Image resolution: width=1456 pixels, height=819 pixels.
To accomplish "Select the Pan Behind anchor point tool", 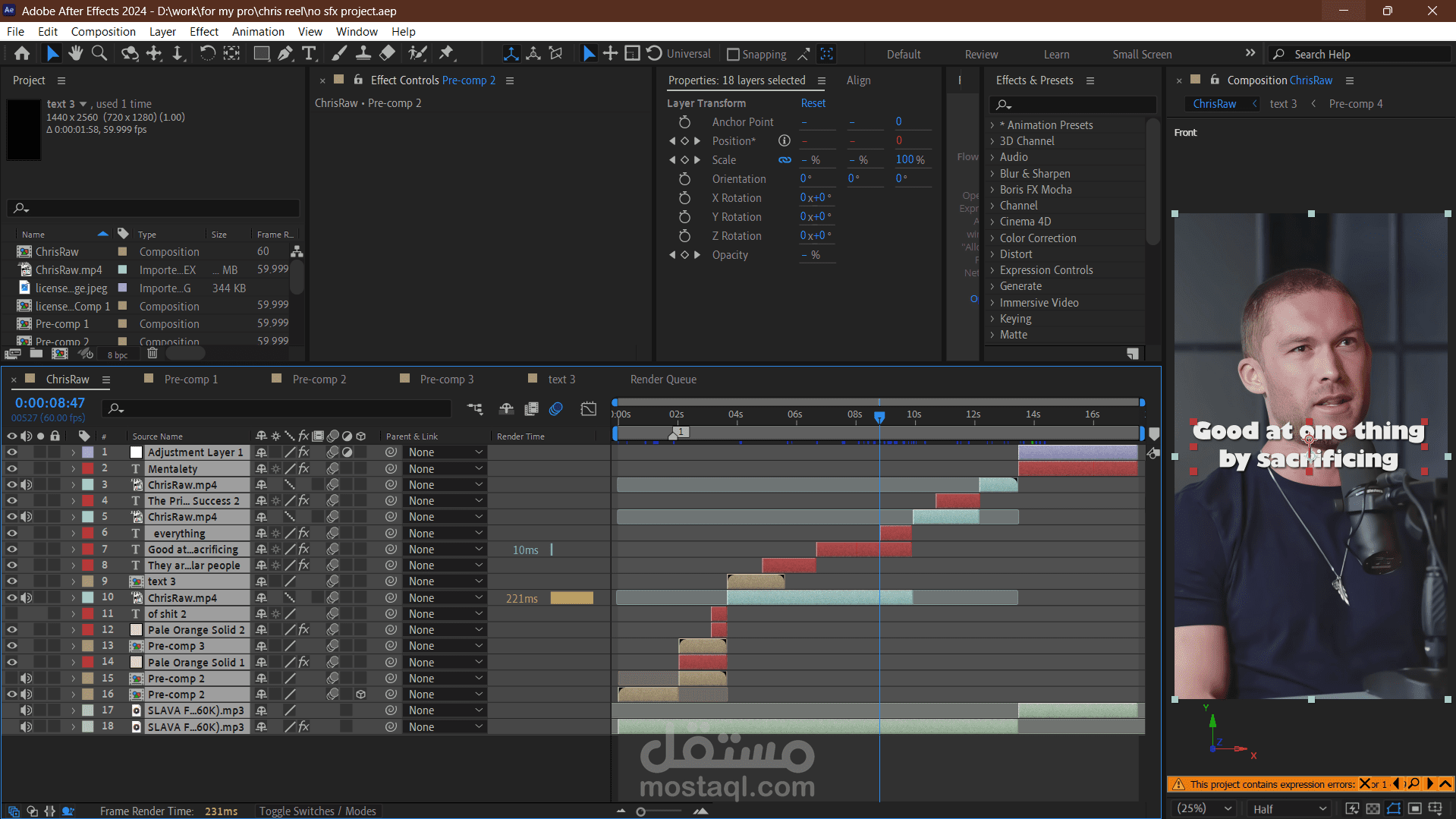I will pyautogui.click(x=231, y=54).
